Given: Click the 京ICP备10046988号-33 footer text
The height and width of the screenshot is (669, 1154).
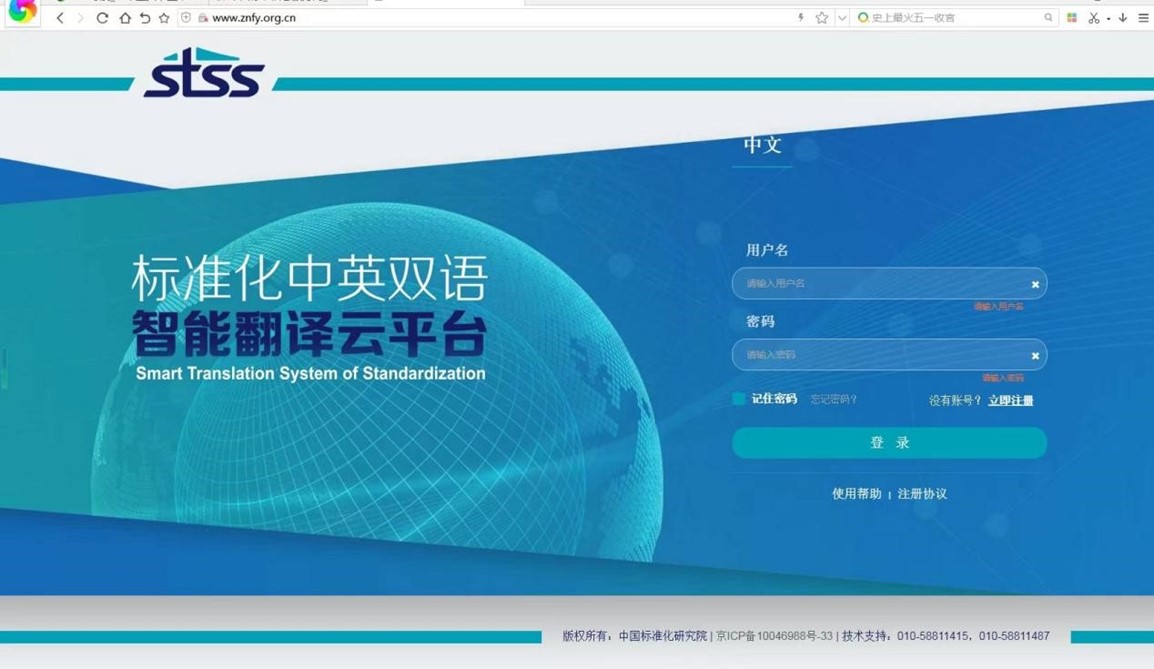Looking at the screenshot, I should coord(774,636).
